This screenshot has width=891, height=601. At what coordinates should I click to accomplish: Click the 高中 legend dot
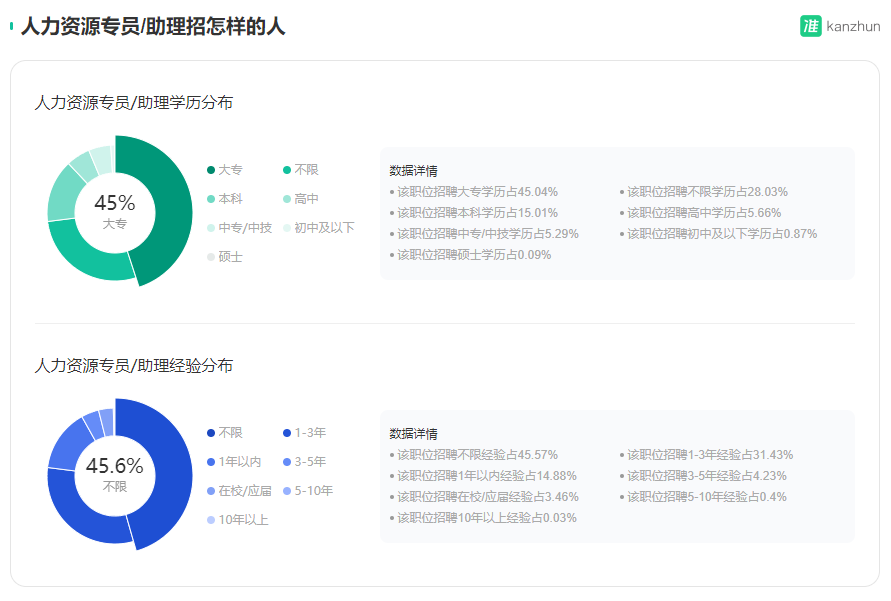[287, 199]
